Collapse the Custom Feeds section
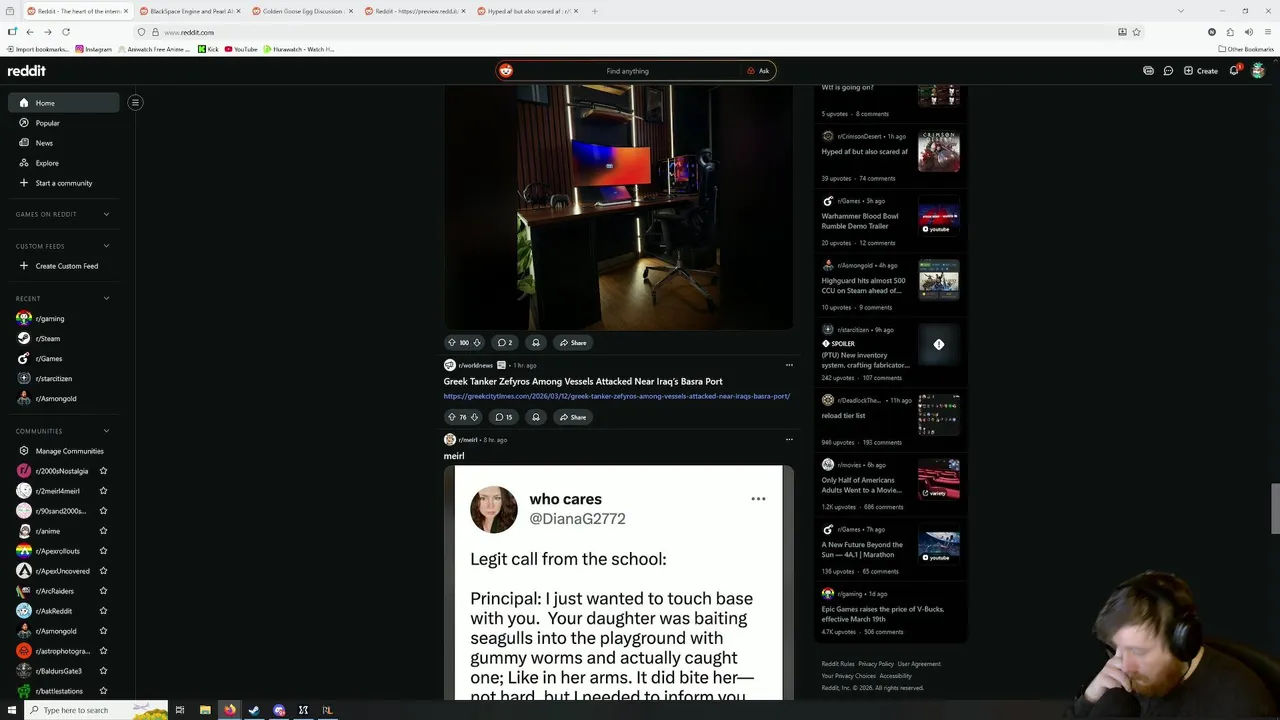1280x720 pixels. [106, 246]
